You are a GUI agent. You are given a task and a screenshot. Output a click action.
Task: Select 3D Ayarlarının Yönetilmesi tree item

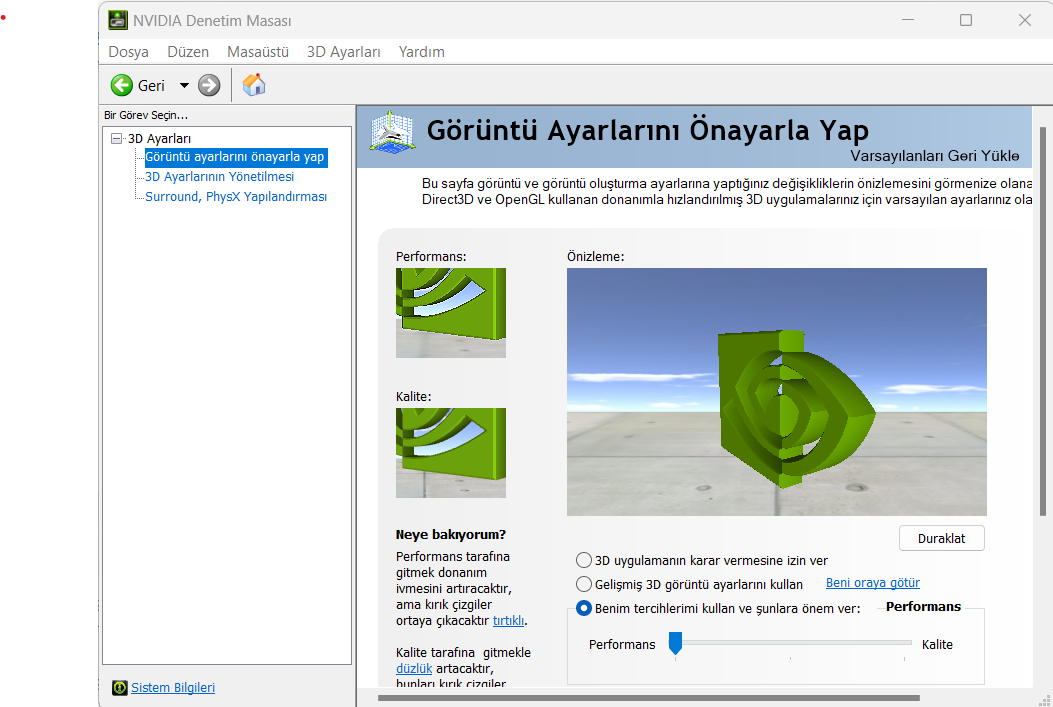click(220, 177)
